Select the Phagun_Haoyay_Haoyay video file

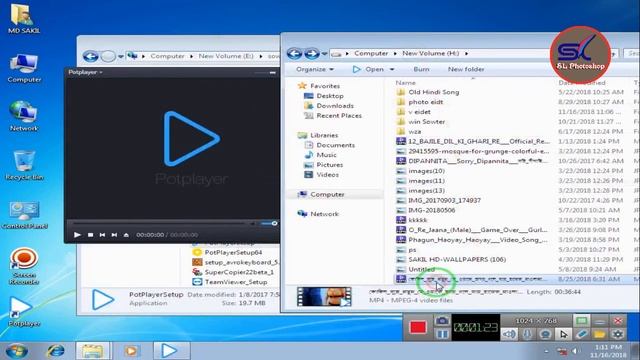point(478,240)
